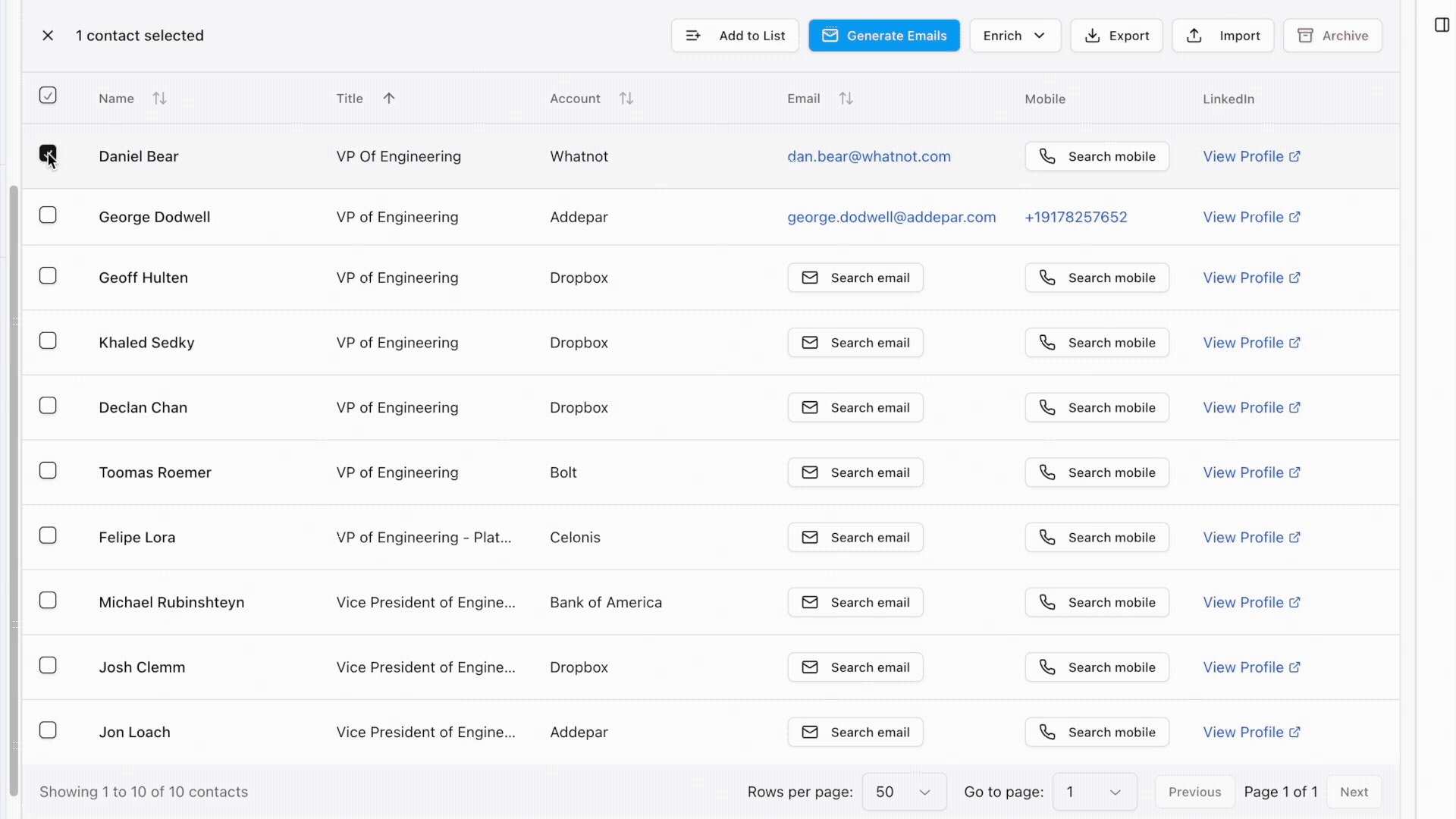Click the Generate Emails envelope icon

(x=831, y=35)
